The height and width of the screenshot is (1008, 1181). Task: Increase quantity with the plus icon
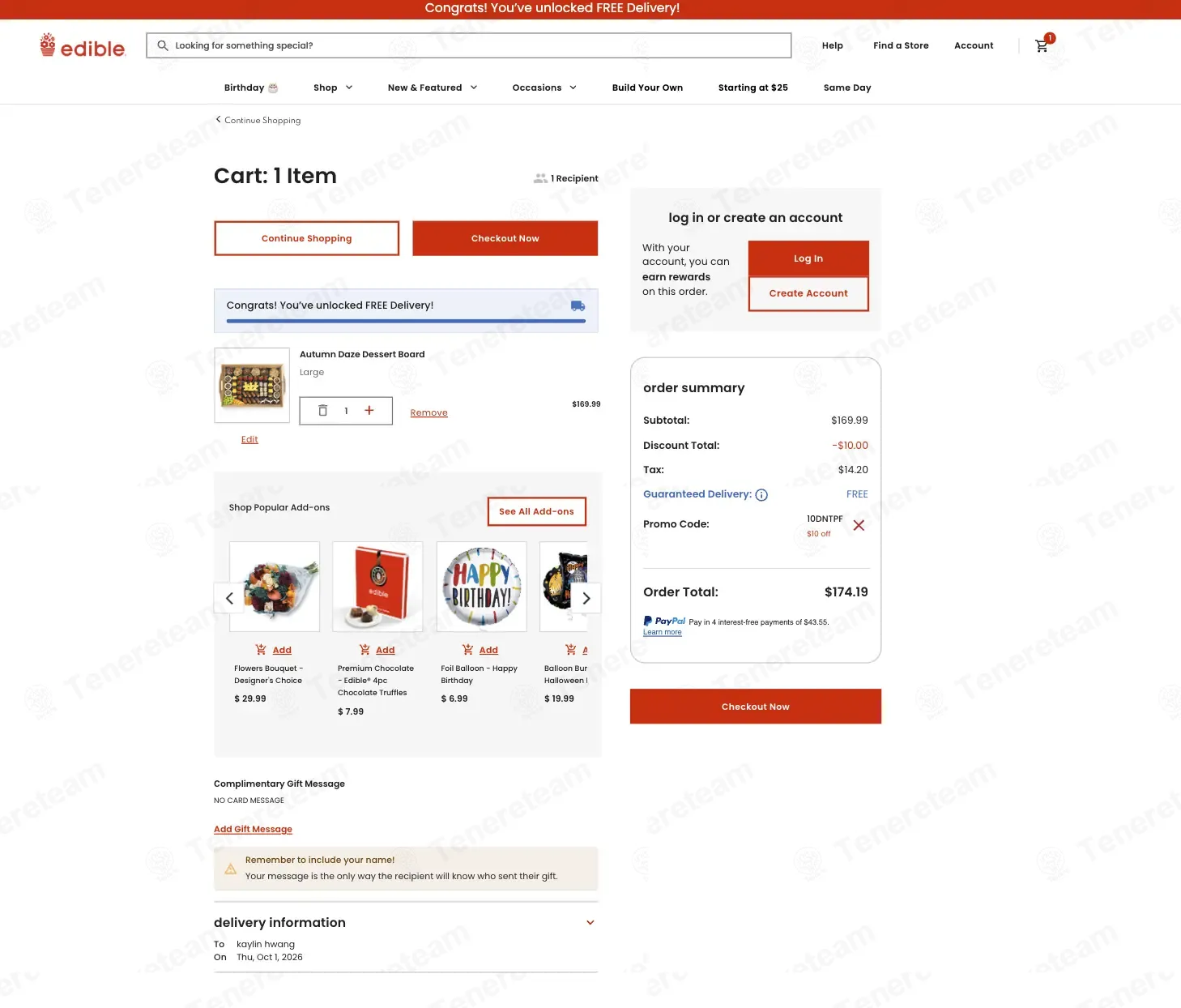(369, 411)
